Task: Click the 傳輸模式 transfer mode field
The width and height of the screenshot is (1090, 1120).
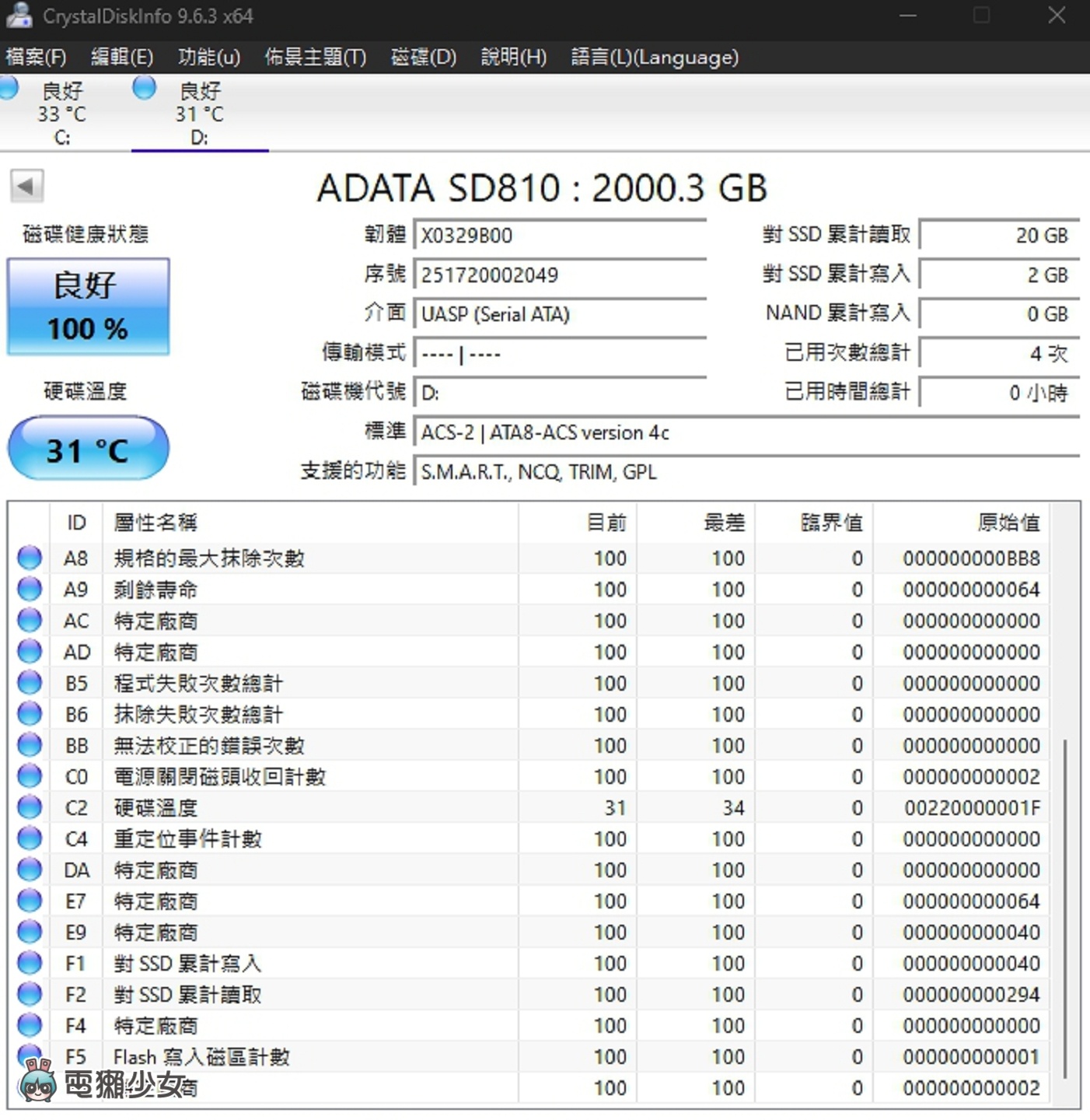Action: (561, 353)
